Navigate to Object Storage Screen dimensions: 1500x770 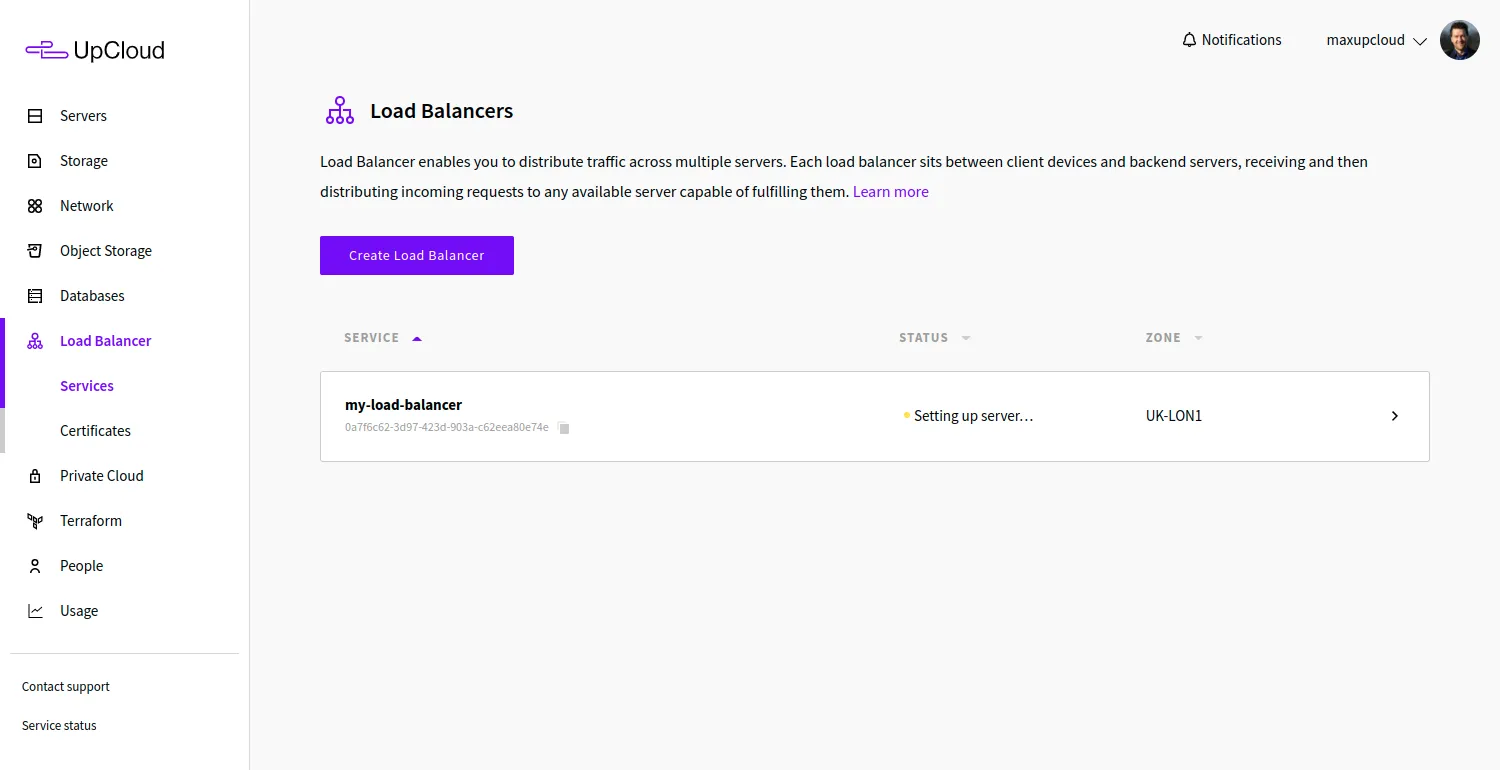[x=106, y=251]
